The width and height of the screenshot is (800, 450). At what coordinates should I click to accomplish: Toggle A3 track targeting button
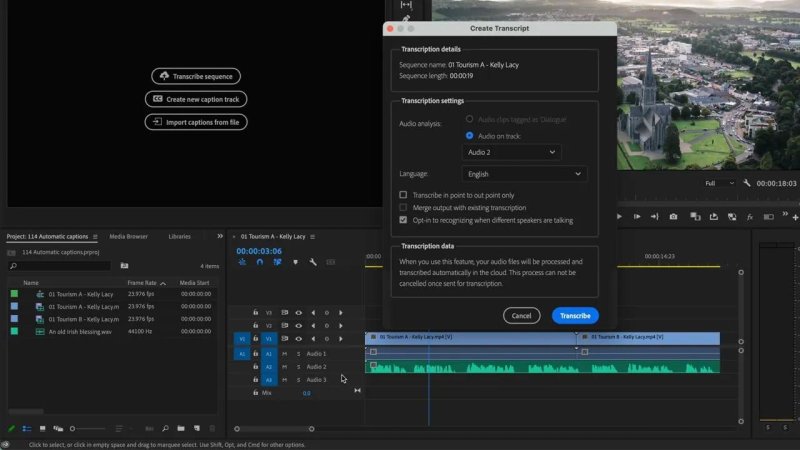pos(269,380)
